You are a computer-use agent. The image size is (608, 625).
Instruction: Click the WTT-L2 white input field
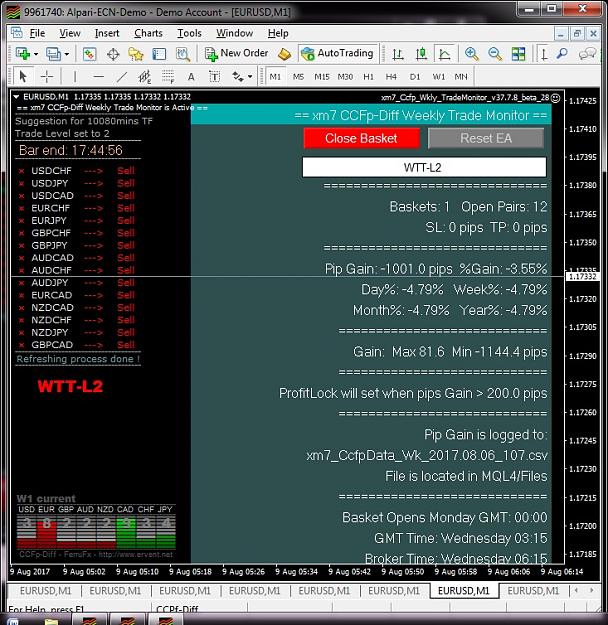(x=424, y=167)
